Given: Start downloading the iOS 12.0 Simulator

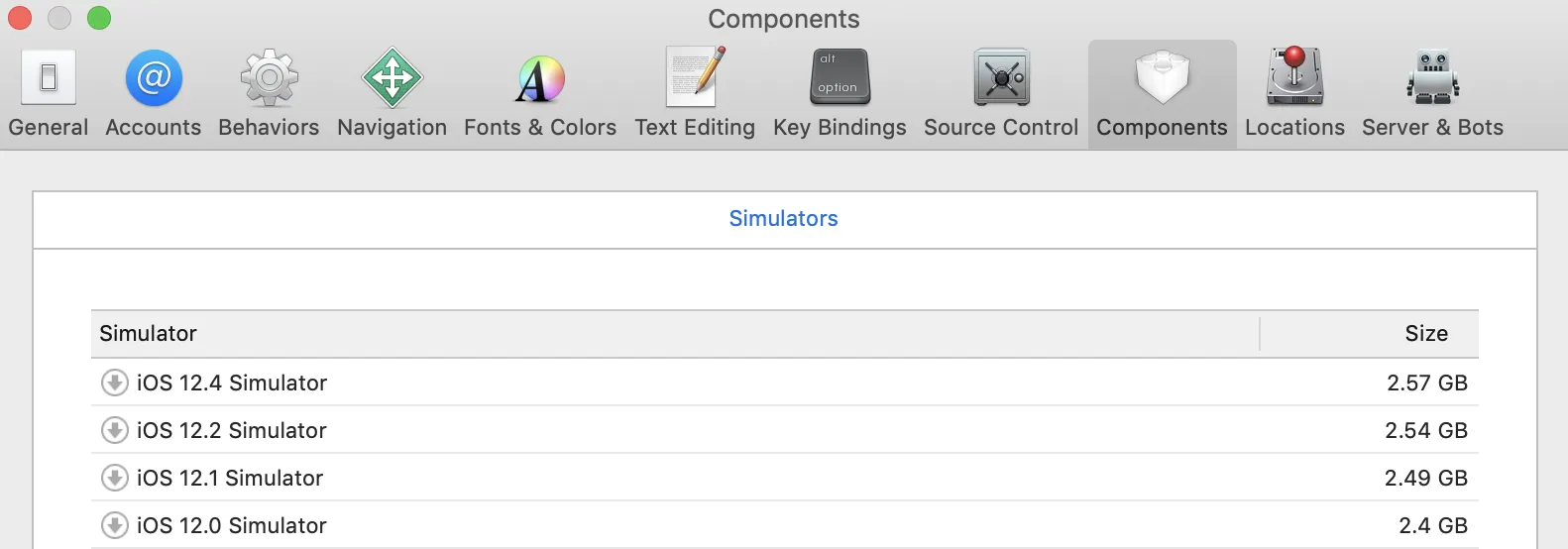Looking at the screenshot, I should pos(115,525).
